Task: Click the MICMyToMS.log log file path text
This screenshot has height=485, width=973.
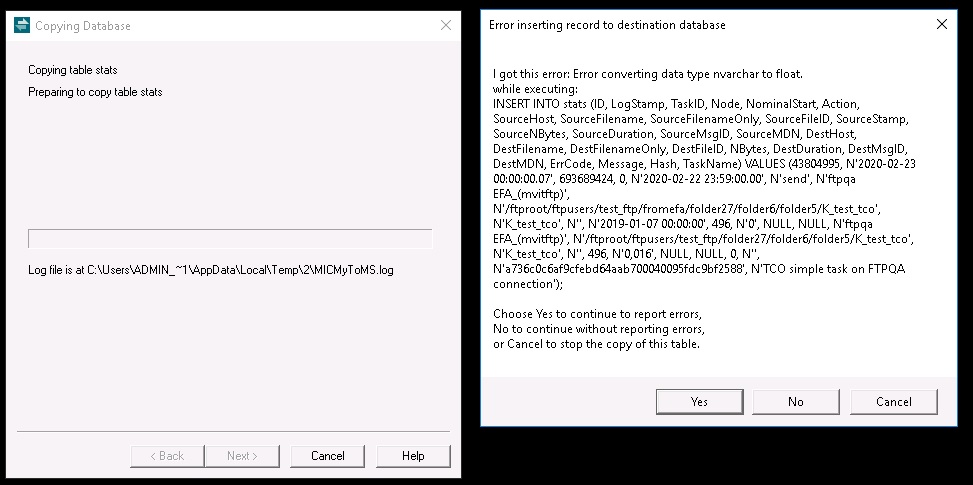Action: click(x=210, y=270)
